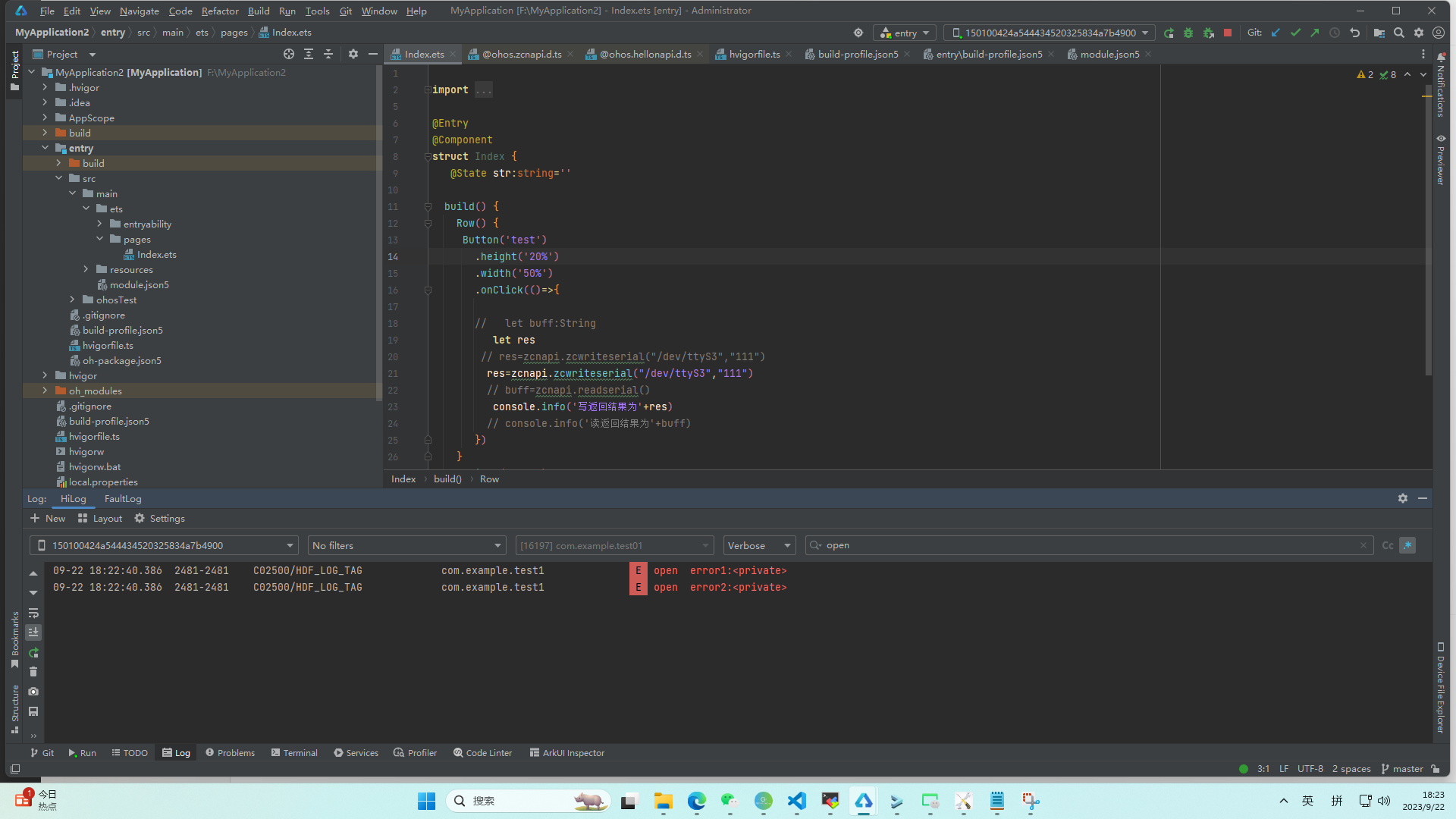Click Layout button in log panel

(x=100, y=518)
